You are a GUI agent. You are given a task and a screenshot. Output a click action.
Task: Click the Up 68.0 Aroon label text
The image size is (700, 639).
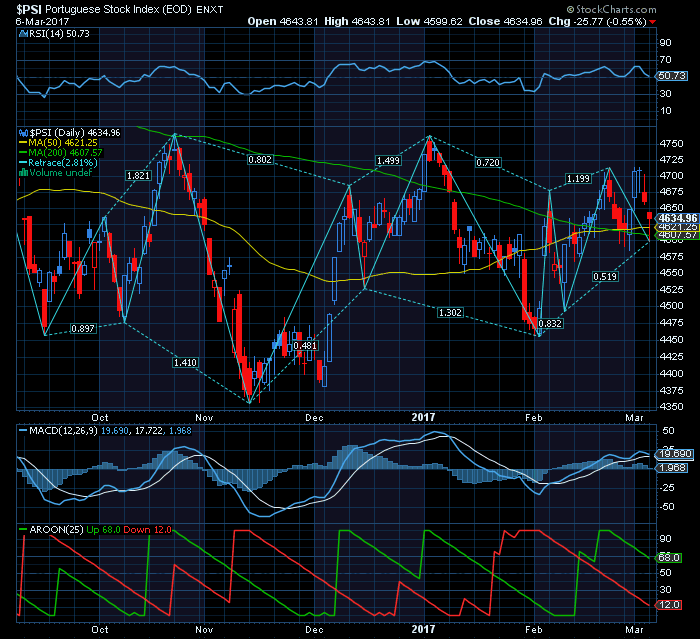[x=104, y=530]
